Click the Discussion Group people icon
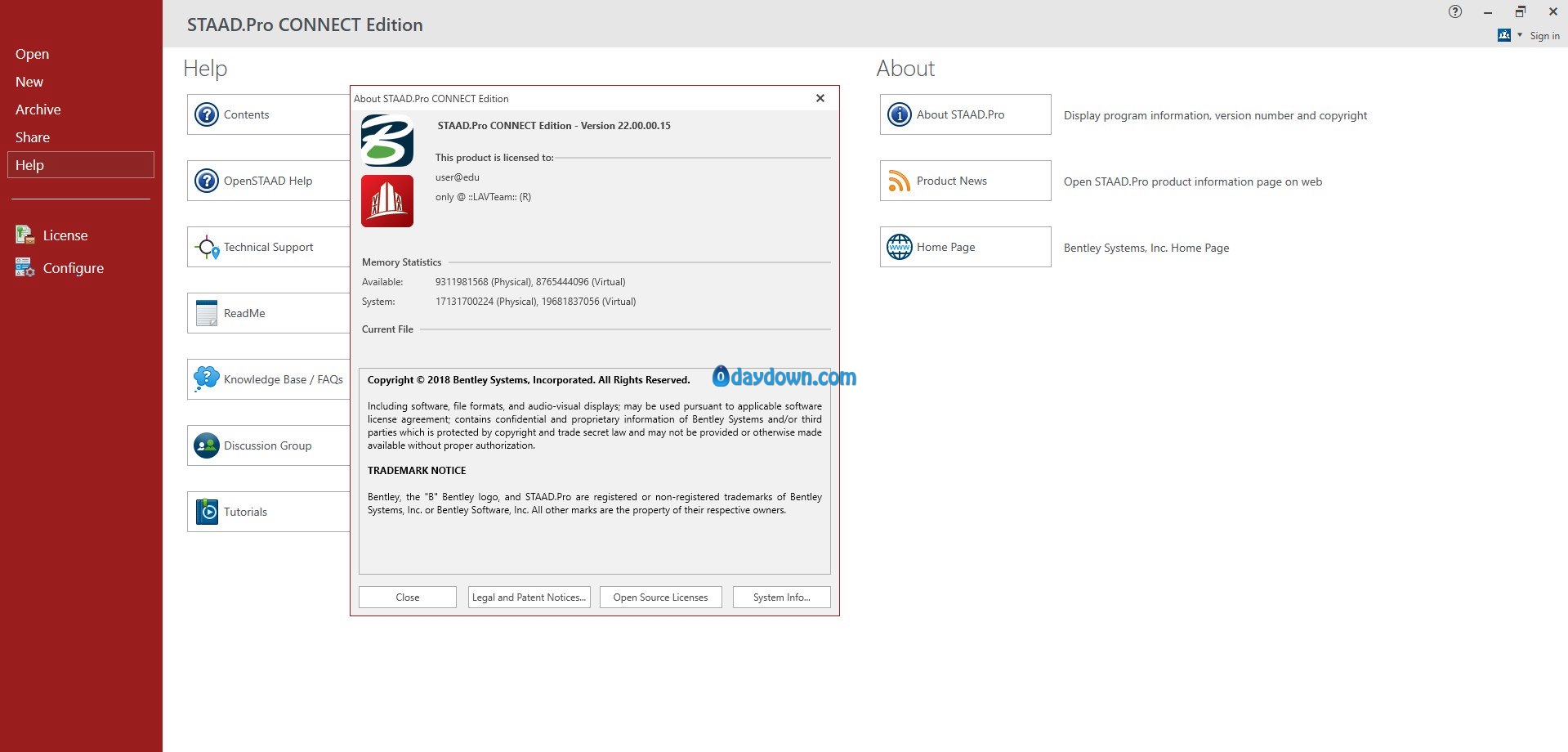The image size is (1568, 752). click(x=207, y=445)
